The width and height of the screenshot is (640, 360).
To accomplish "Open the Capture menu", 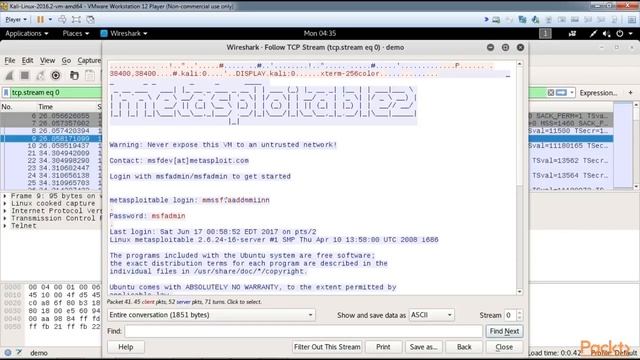I will [x=89, y=60].
